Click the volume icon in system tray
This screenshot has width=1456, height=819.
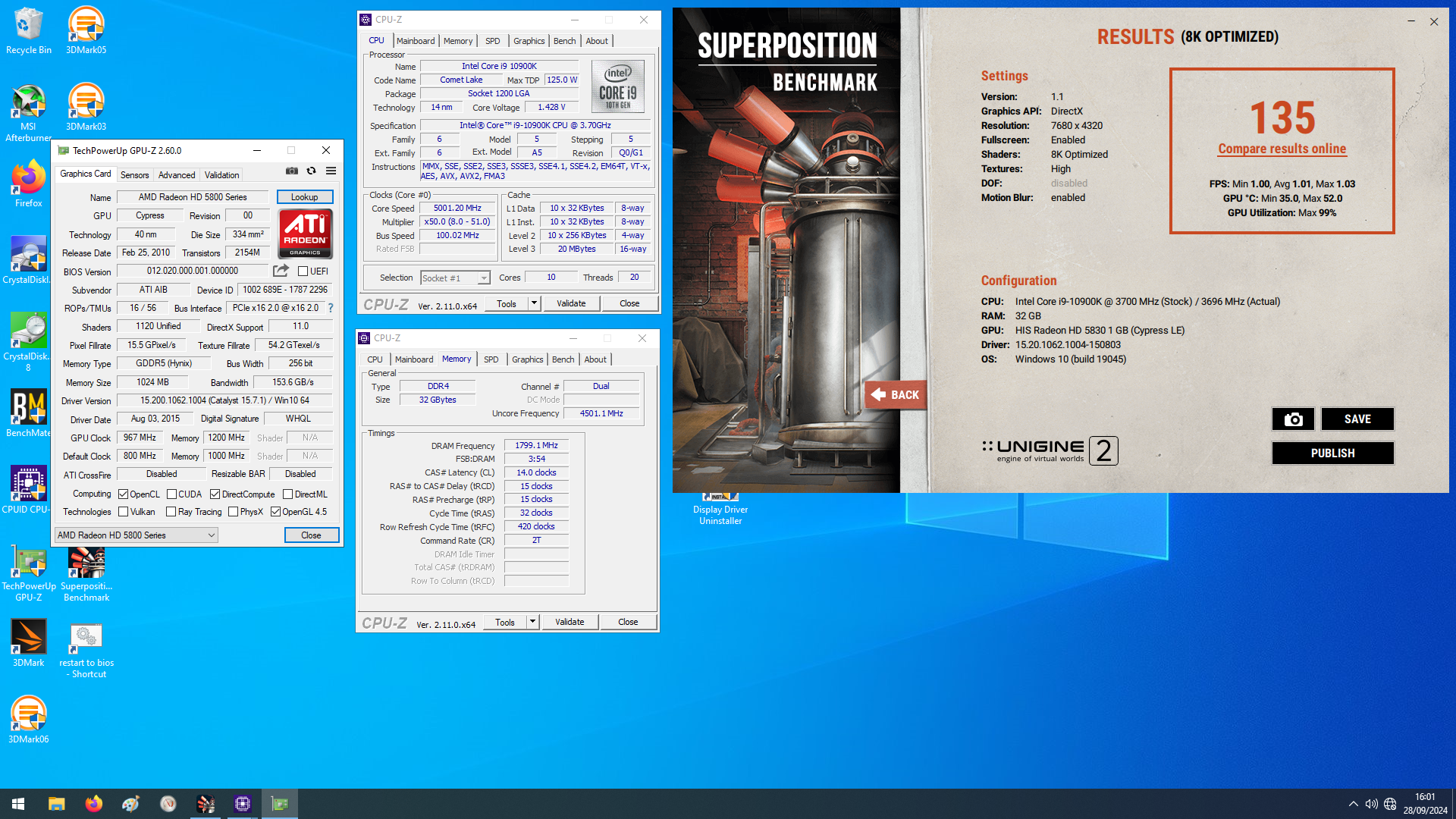[x=1371, y=804]
